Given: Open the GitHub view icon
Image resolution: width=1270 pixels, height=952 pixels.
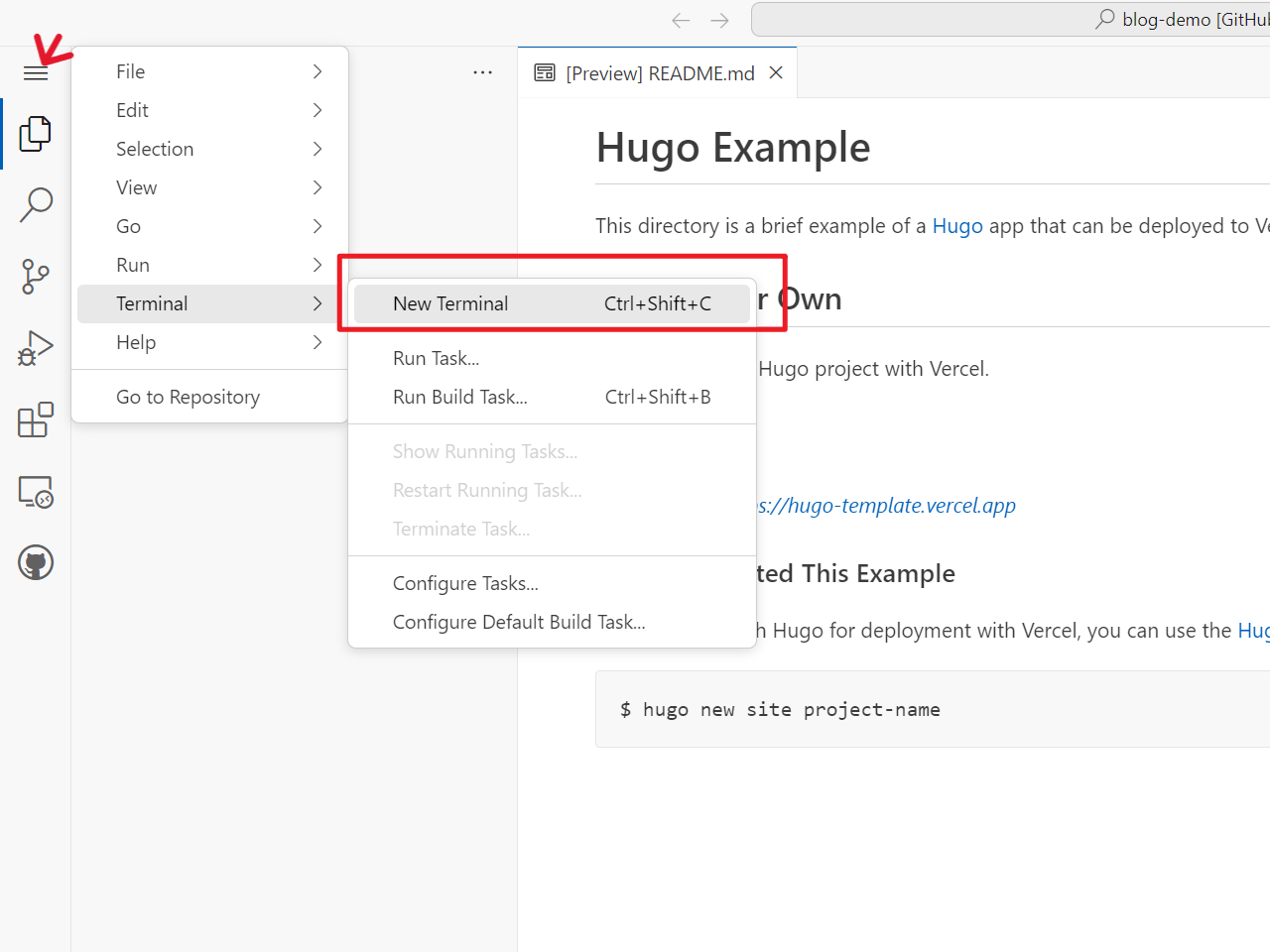Looking at the screenshot, I should tap(36, 563).
